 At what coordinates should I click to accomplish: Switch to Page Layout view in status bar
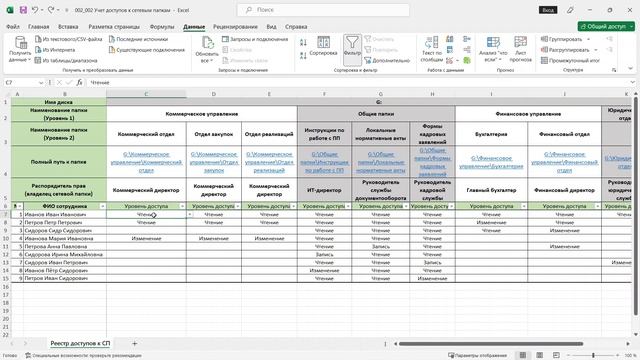(539, 356)
